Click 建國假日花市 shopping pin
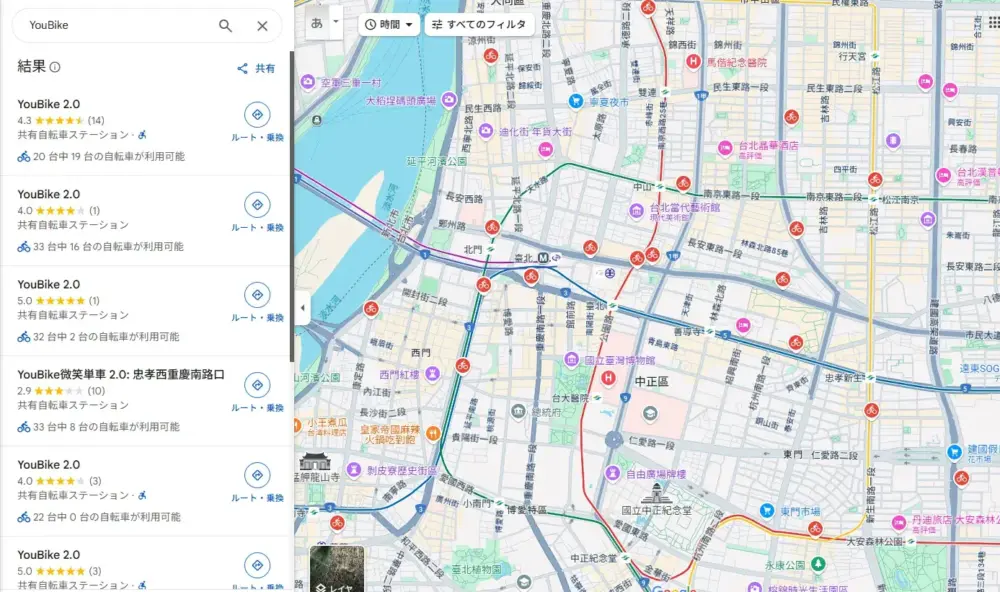This screenshot has width=1000, height=592. (x=954, y=452)
